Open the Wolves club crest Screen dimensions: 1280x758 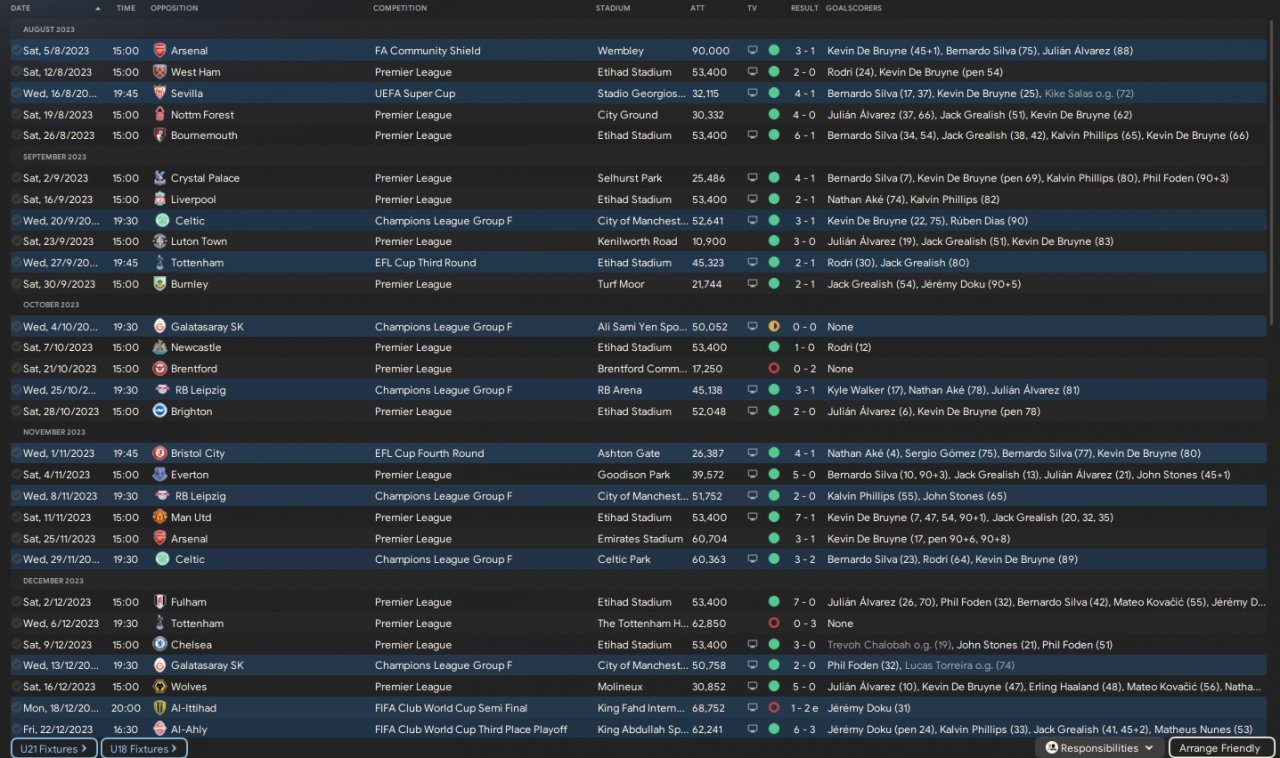(x=160, y=687)
